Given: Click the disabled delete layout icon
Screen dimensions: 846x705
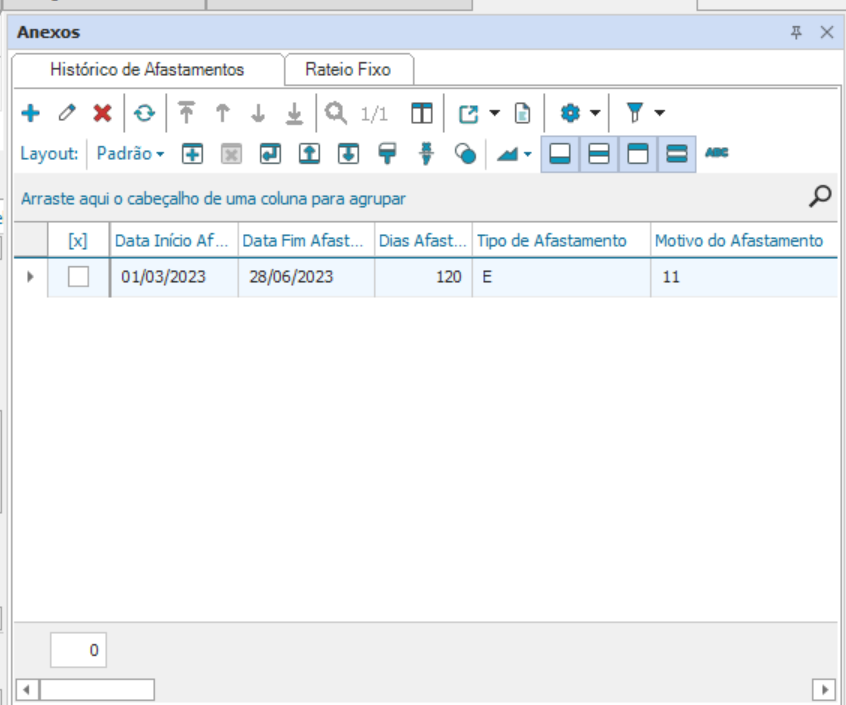Looking at the screenshot, I should point(231,154).
